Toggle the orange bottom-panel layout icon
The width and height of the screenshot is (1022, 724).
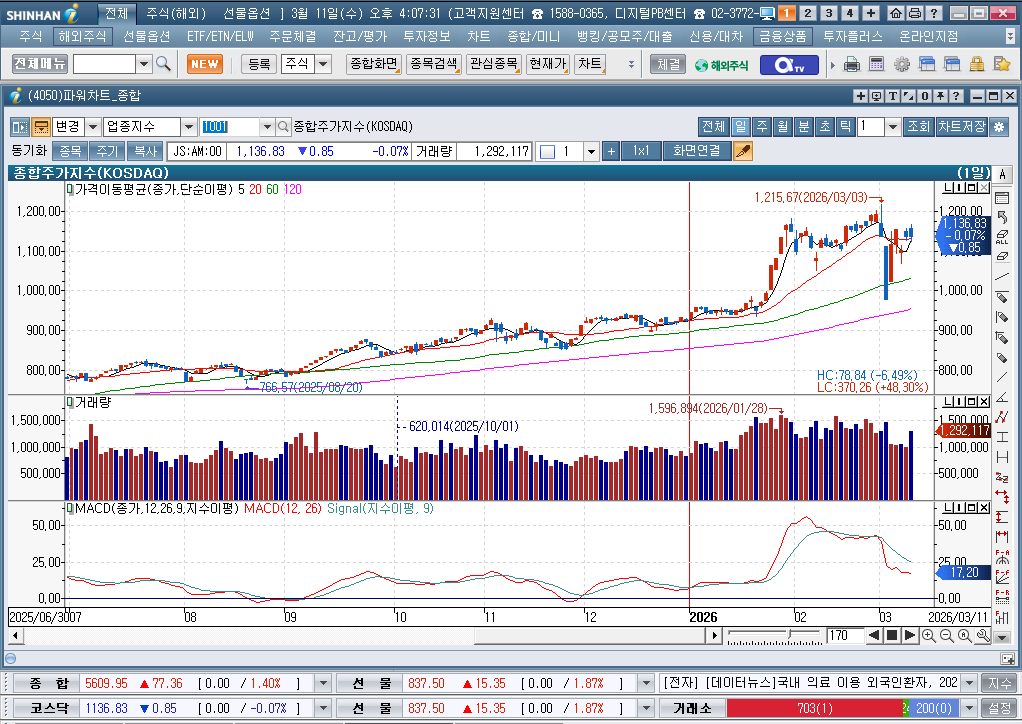(x=41, y=126)
